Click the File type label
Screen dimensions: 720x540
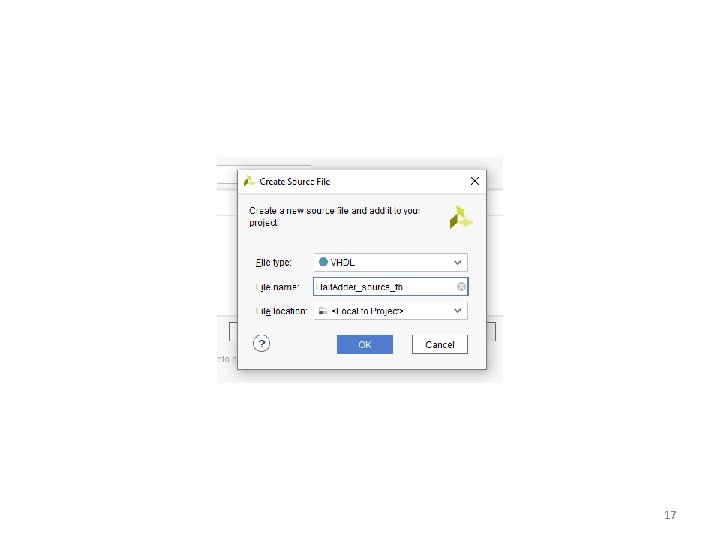tap(273, 262)
